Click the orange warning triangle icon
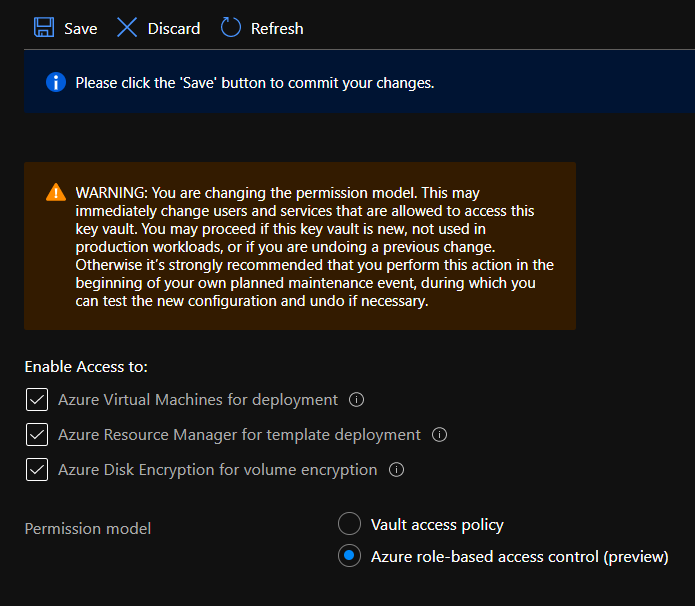Image resolution: width=695 pixels, height=606 pixels. point(56,192)
